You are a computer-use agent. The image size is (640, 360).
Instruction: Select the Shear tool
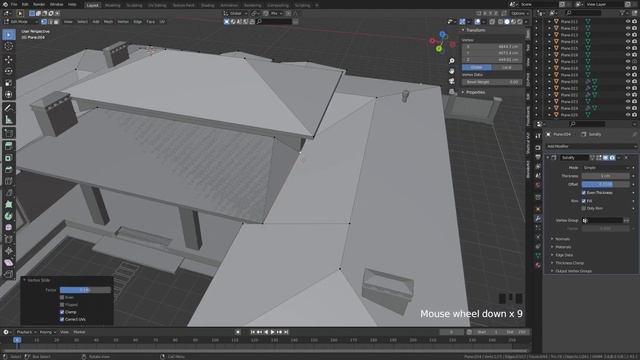click(x=9, y=263)
